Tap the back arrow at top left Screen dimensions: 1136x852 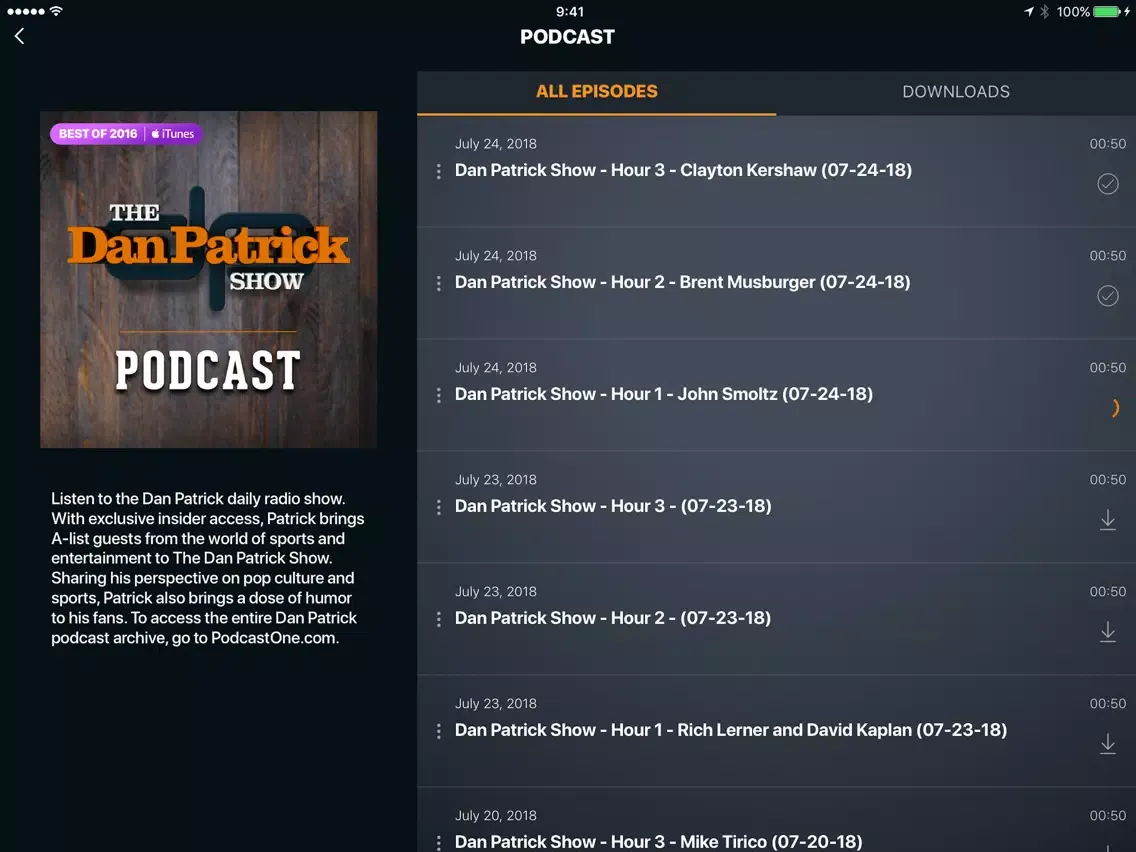pyautogui.click(x=20, y=36)
